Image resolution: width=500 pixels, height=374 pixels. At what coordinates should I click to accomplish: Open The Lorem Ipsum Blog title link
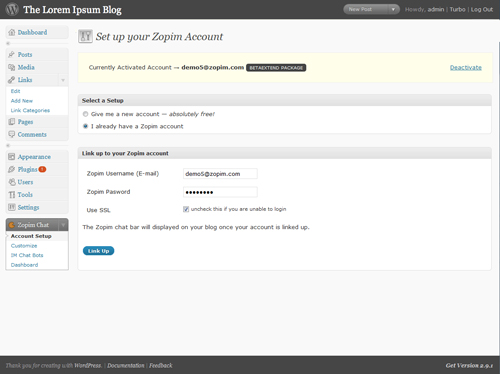tap(72, 10)
